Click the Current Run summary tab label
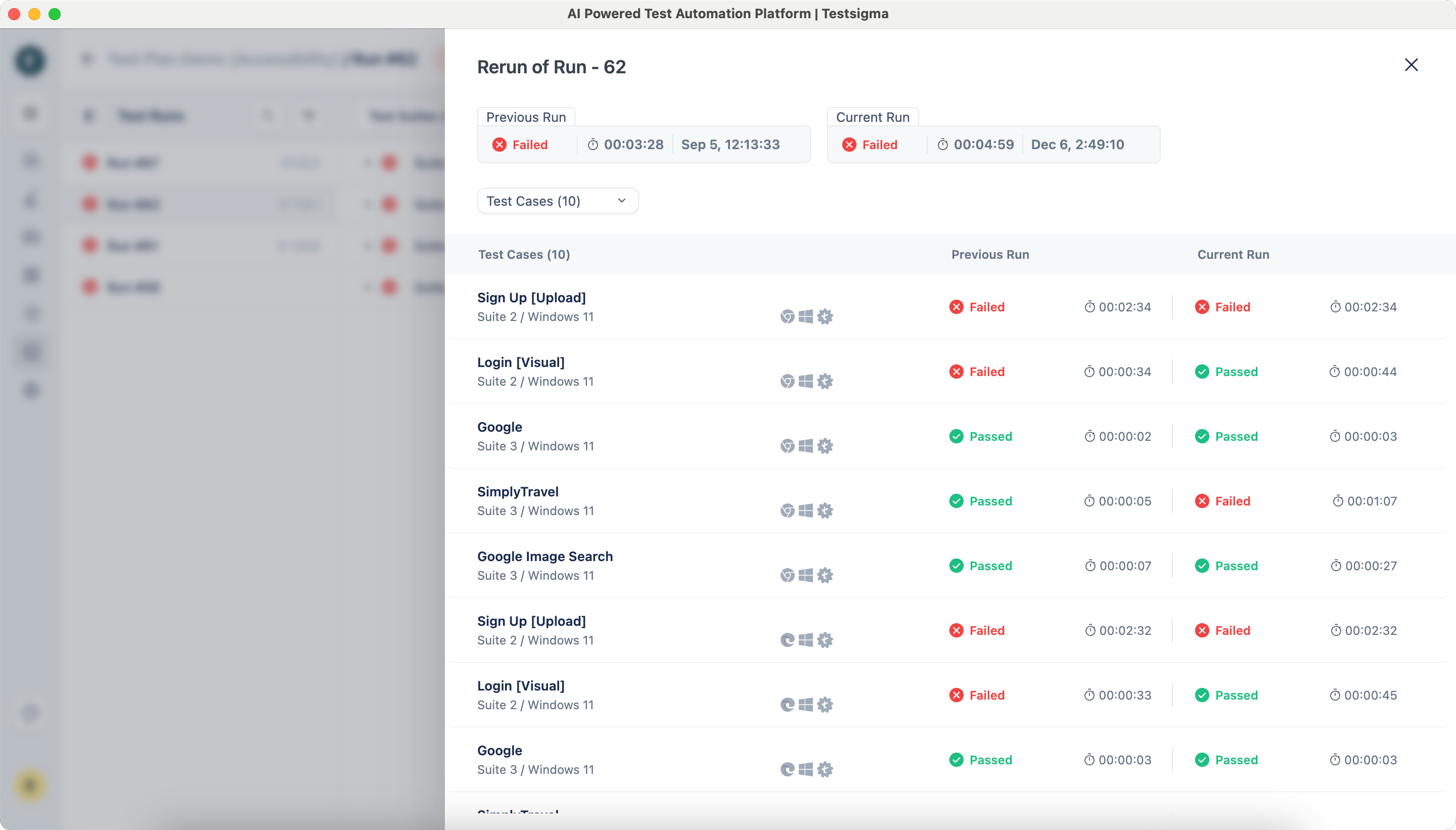Screen dimensions: 1456x830 pyautogui.click(x=872, y=117)
